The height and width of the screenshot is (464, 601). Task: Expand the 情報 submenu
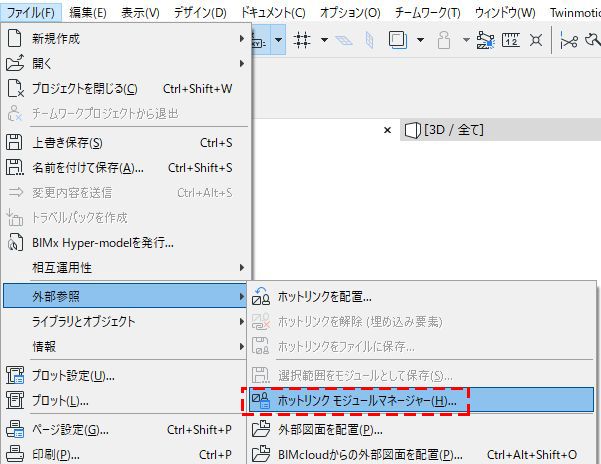point(126,346)
